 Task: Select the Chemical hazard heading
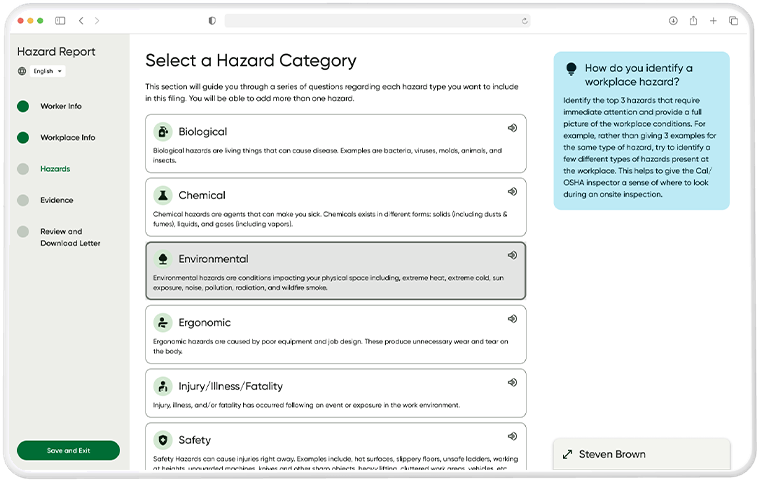202,195
